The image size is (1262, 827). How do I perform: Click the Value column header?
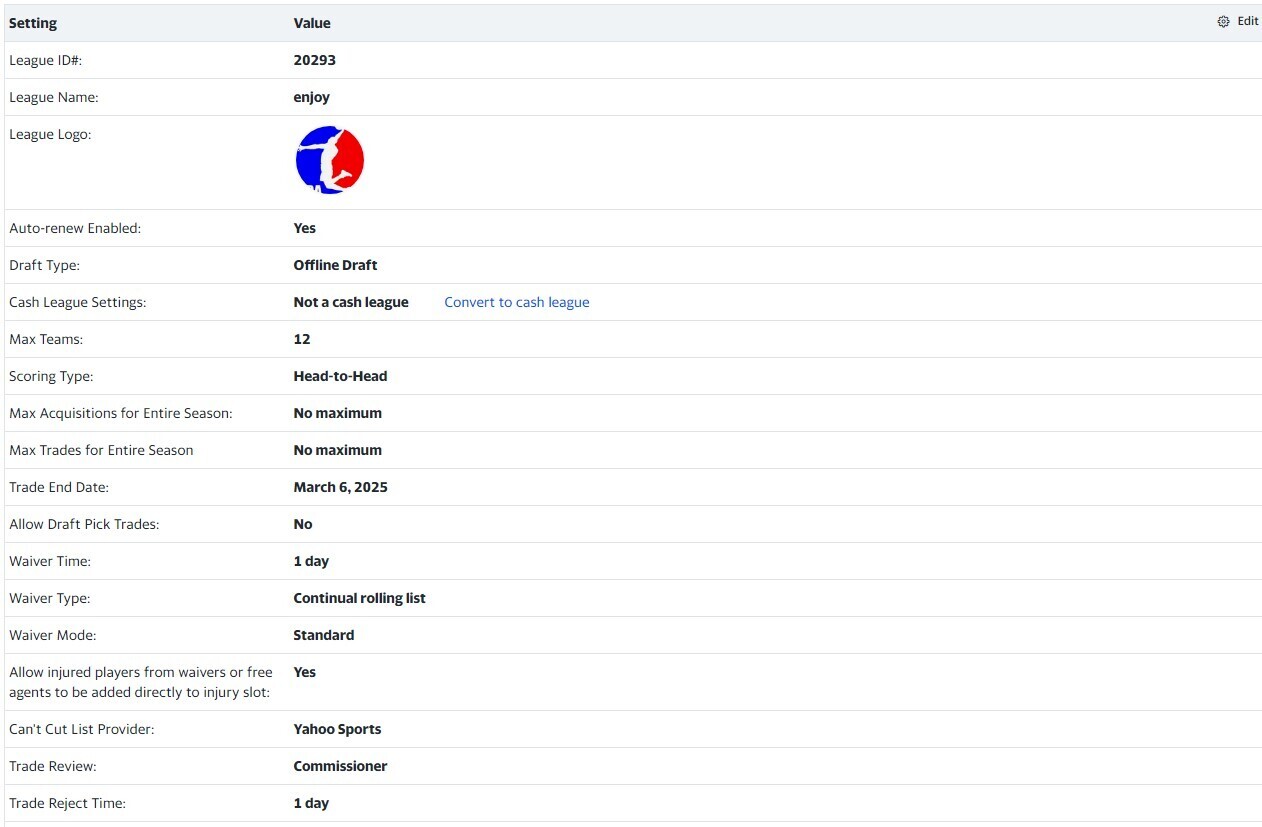tap(312, 23)
